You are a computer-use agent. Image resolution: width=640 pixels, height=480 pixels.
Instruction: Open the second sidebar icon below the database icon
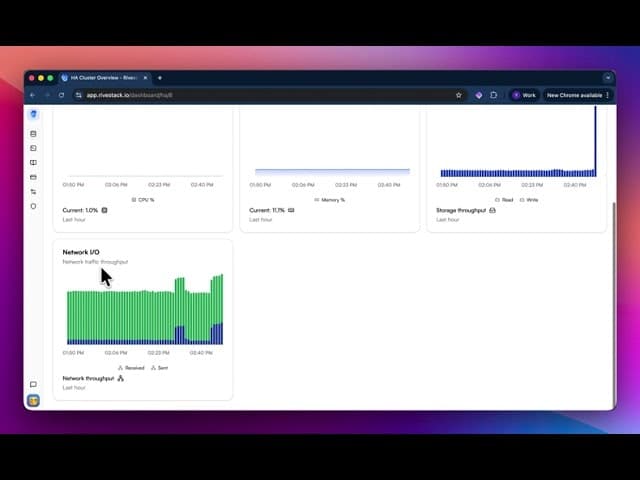point(33,148)
